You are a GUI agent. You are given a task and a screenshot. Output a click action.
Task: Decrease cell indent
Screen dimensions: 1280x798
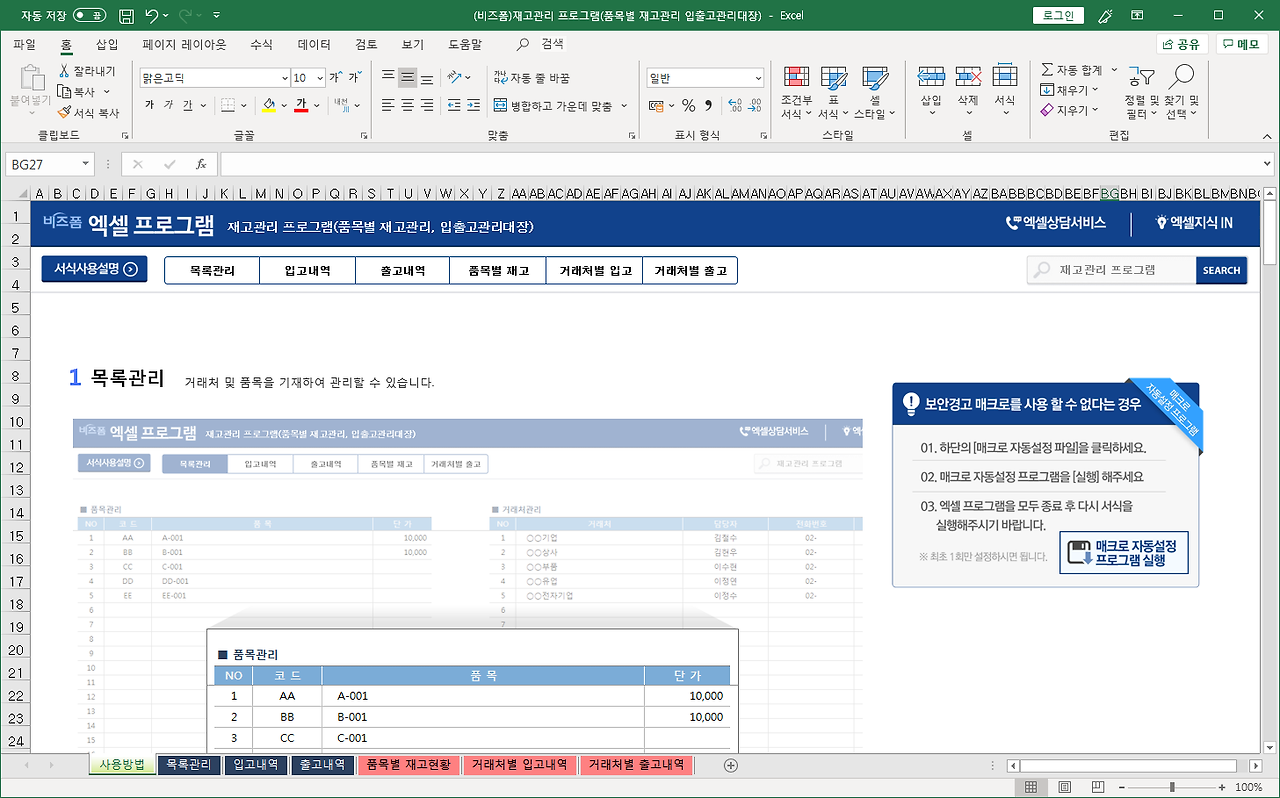pyautogui.click(x=454, y=105)
